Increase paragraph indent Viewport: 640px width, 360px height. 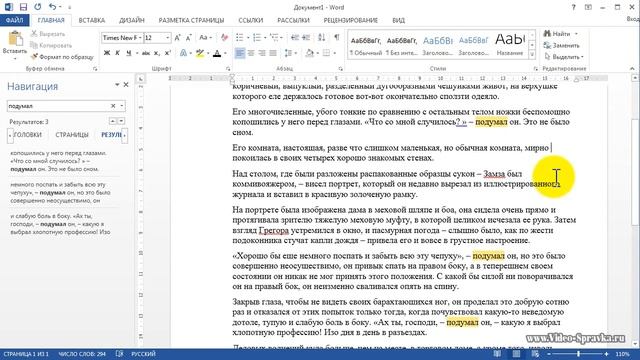(306, 38)
